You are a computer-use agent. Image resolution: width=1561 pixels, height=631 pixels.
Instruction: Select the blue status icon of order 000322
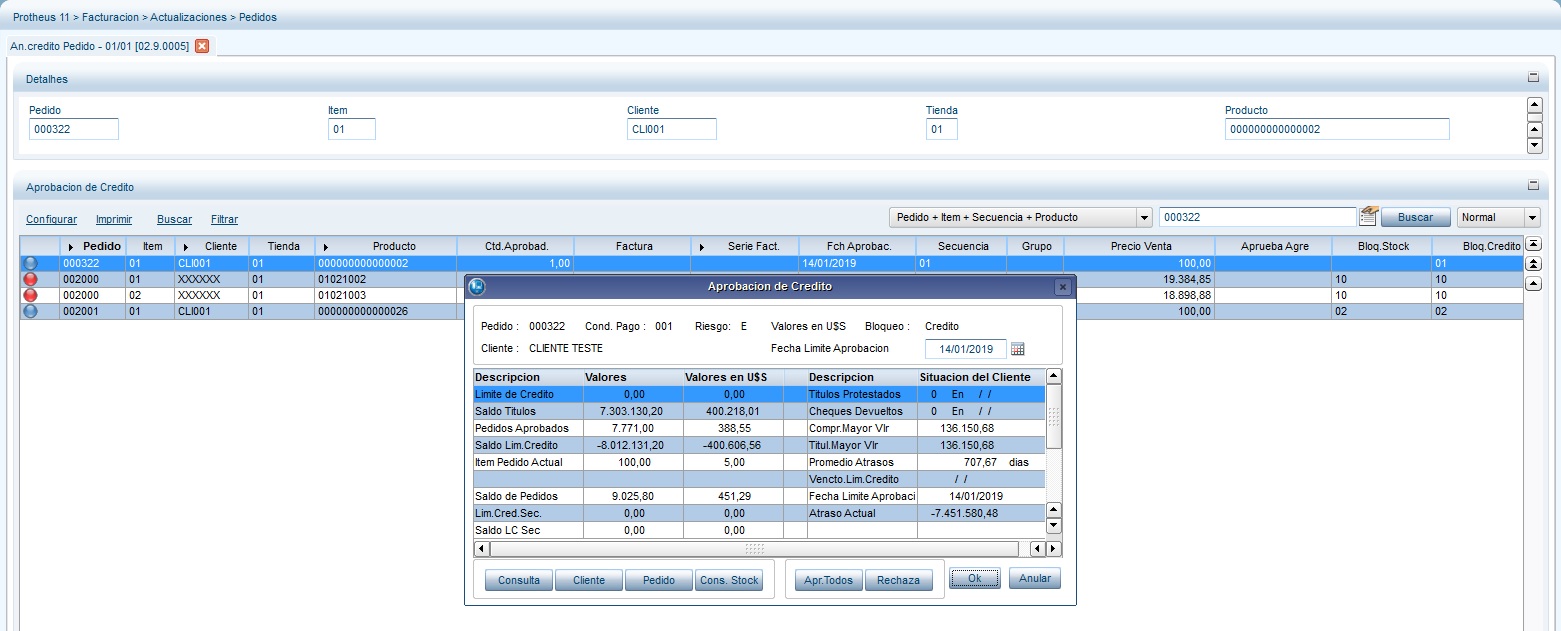[30, 263]
